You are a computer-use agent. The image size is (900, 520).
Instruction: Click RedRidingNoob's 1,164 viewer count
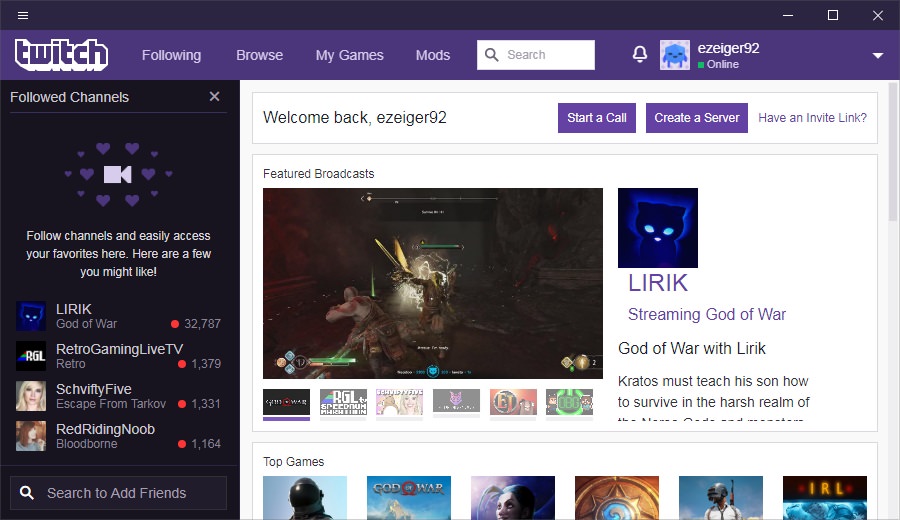(x=206, y=444)
